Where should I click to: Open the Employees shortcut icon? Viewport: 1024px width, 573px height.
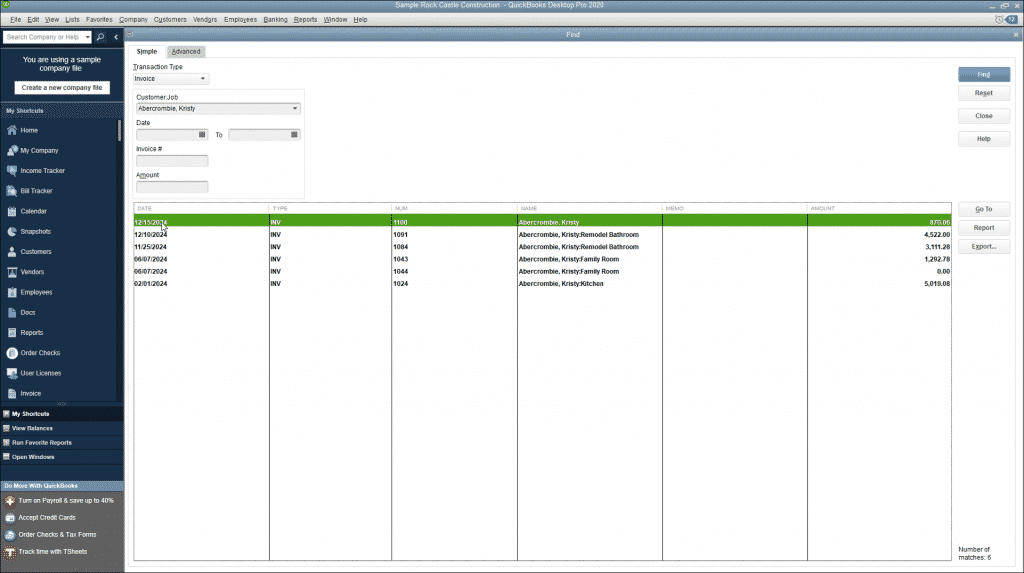pyautogui.click(x=12, y=292)
